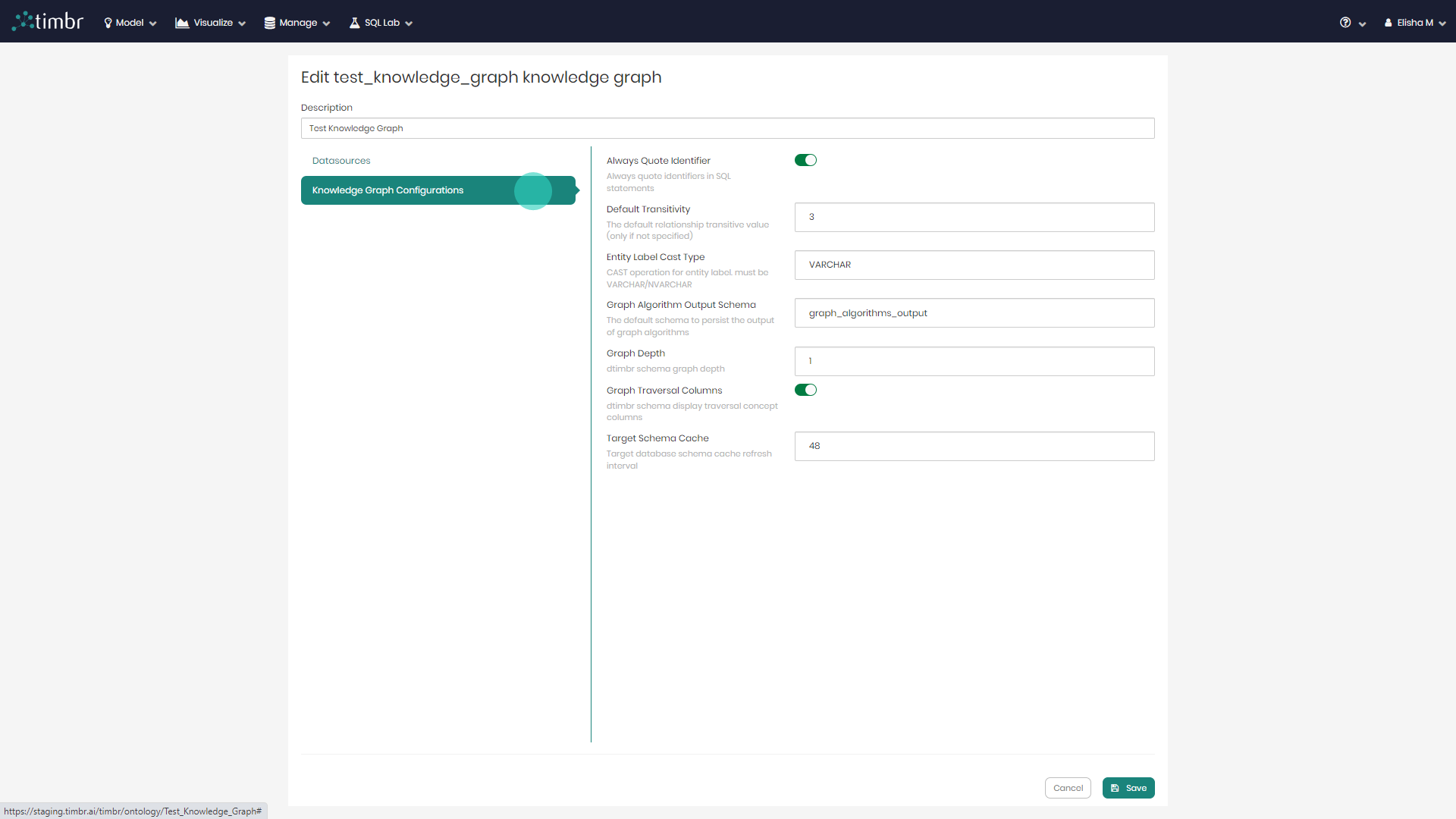Expand the Elisha M user dropdown
Screen dimensions: 1456x819
point(1442,24)
